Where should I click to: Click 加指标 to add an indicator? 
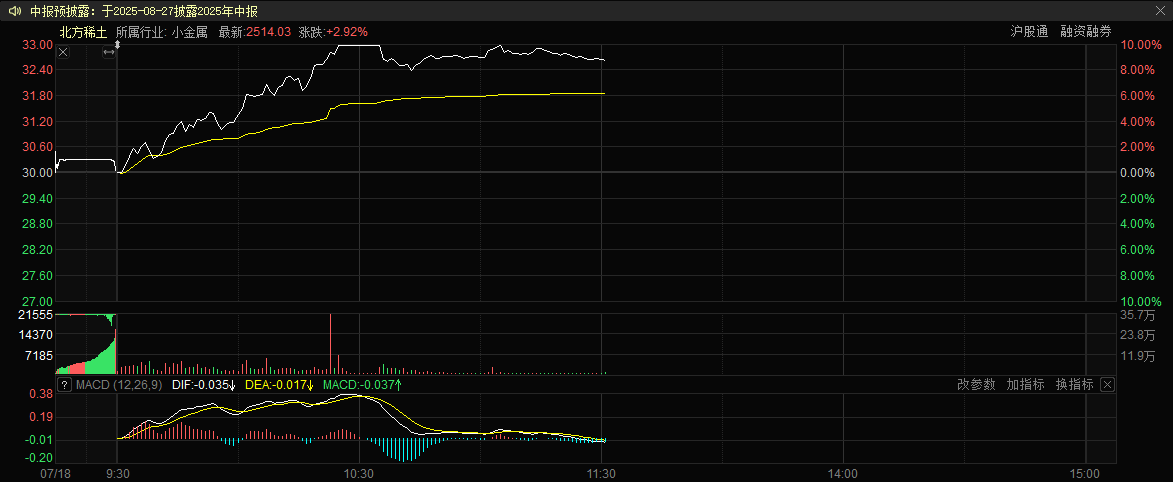pos(1026,385)
